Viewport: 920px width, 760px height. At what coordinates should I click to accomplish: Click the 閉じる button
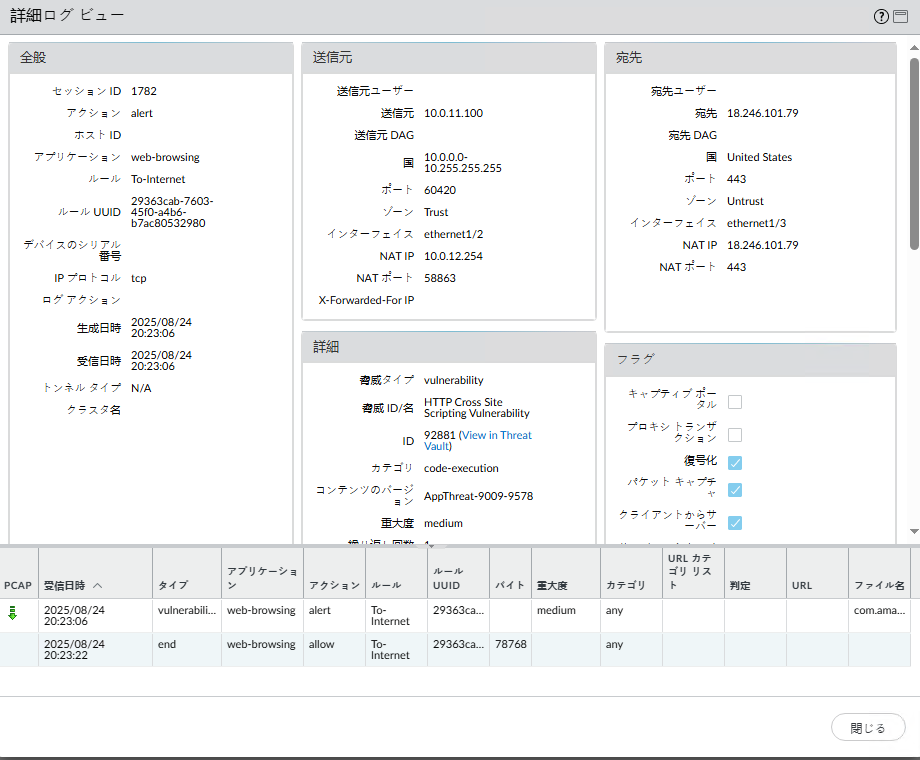click(867, 728)
